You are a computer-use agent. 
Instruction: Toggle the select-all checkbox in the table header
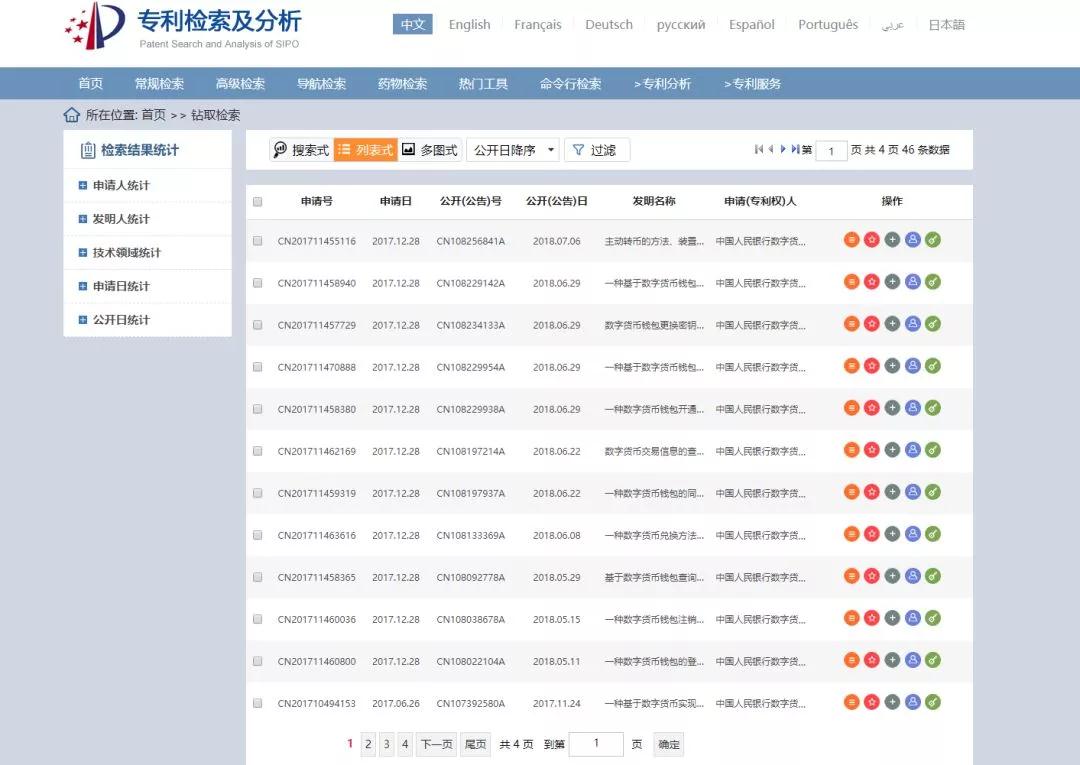pos(257,201)
